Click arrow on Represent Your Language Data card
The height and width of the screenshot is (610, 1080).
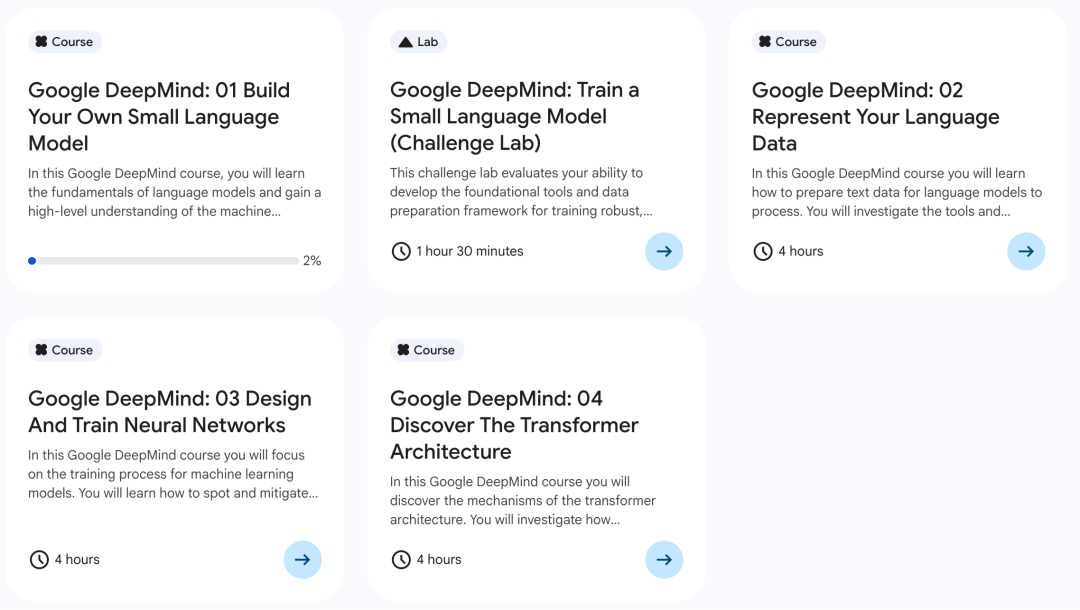coord(1026,251)
